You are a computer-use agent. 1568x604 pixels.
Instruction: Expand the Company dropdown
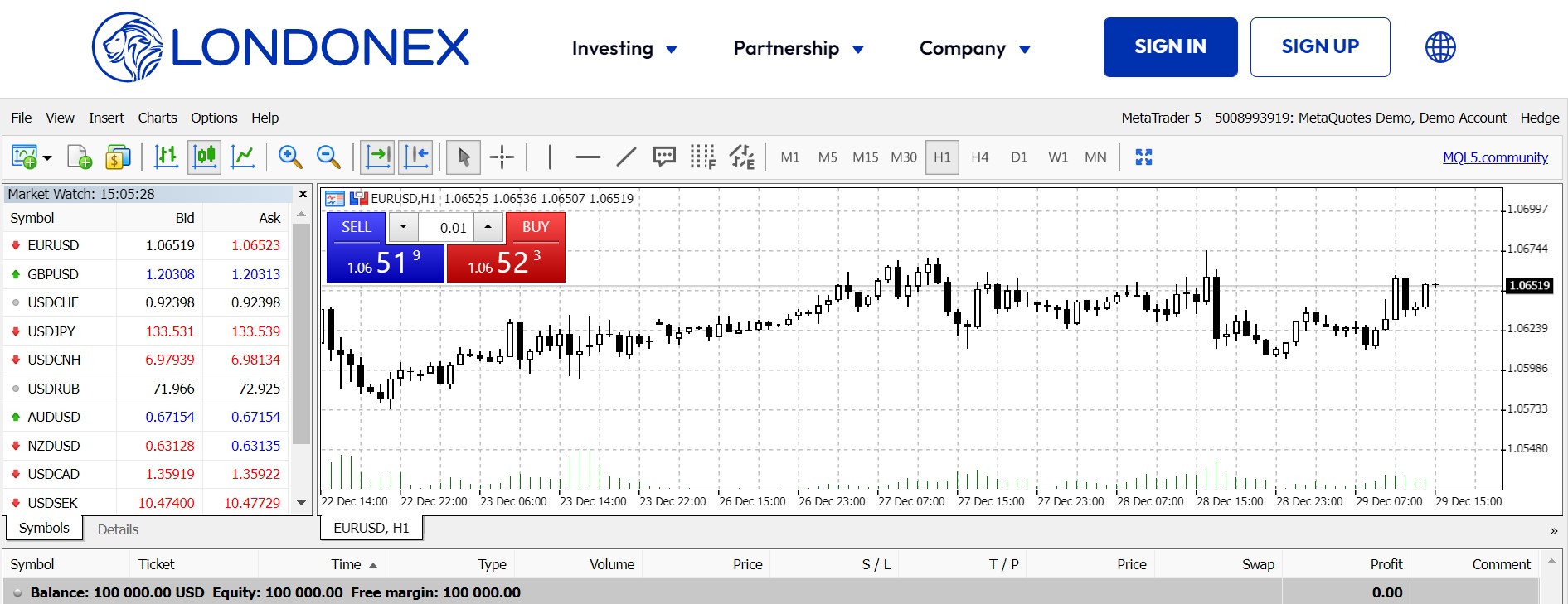click(x=975, y=48)
